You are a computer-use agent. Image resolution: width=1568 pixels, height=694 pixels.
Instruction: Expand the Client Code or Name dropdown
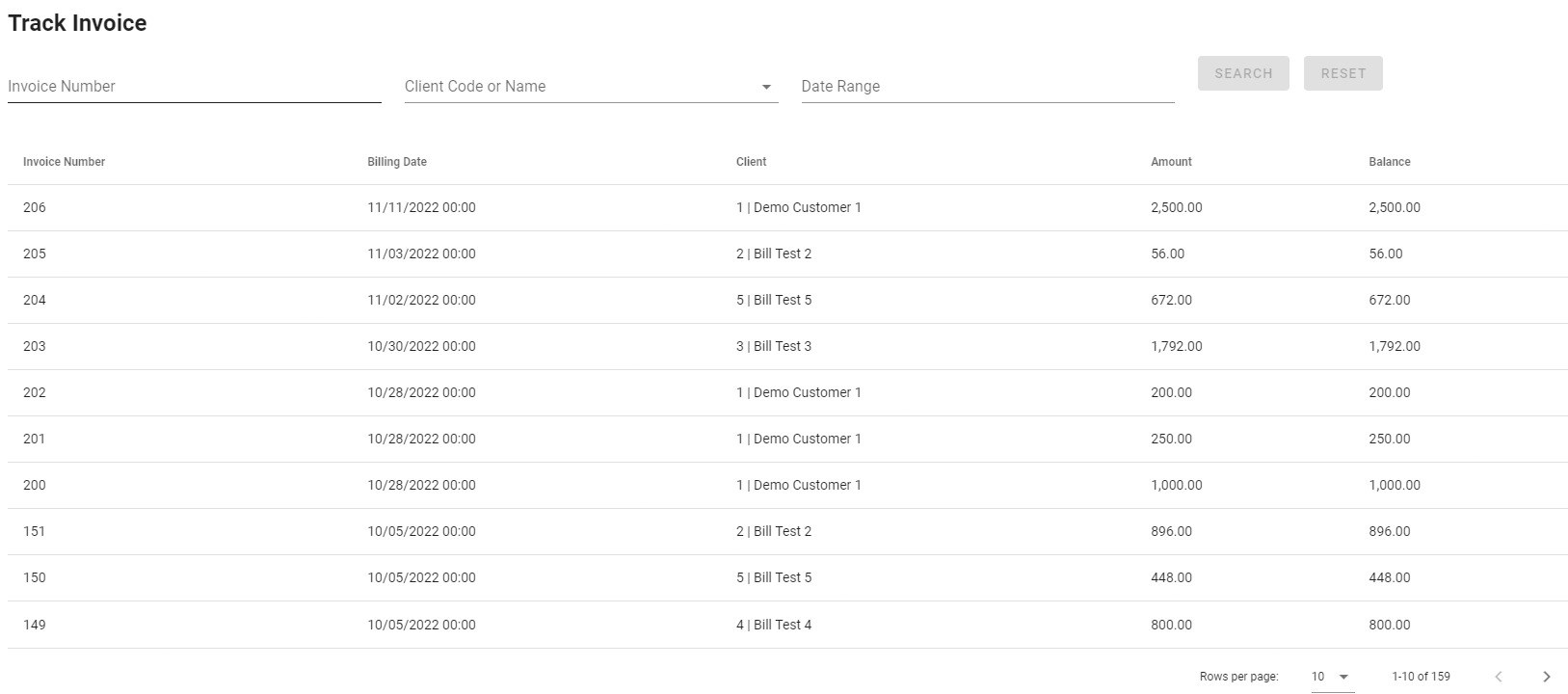click(766, 87)
